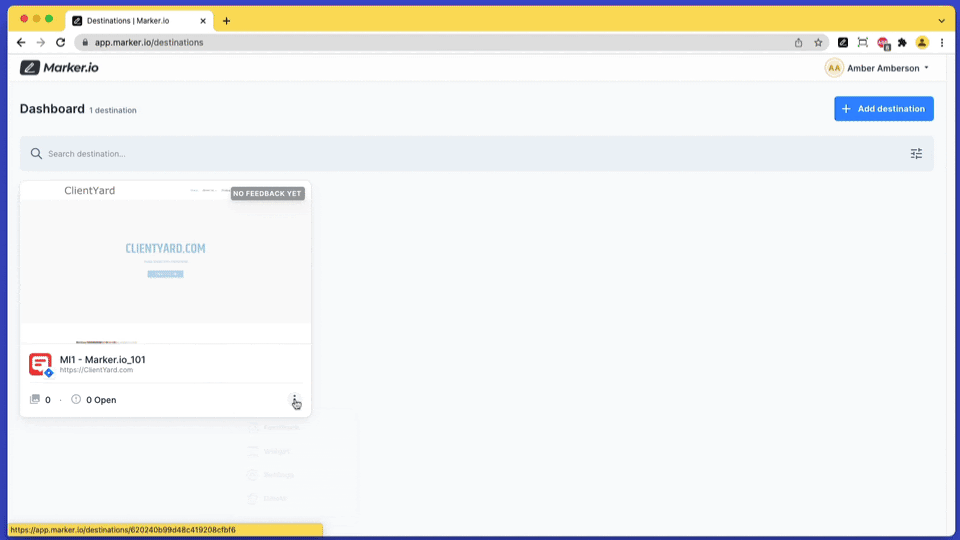Click the MI1 - Marker.io_101 destination title
This screenshot has height=540, width=960.
(102, 359)
